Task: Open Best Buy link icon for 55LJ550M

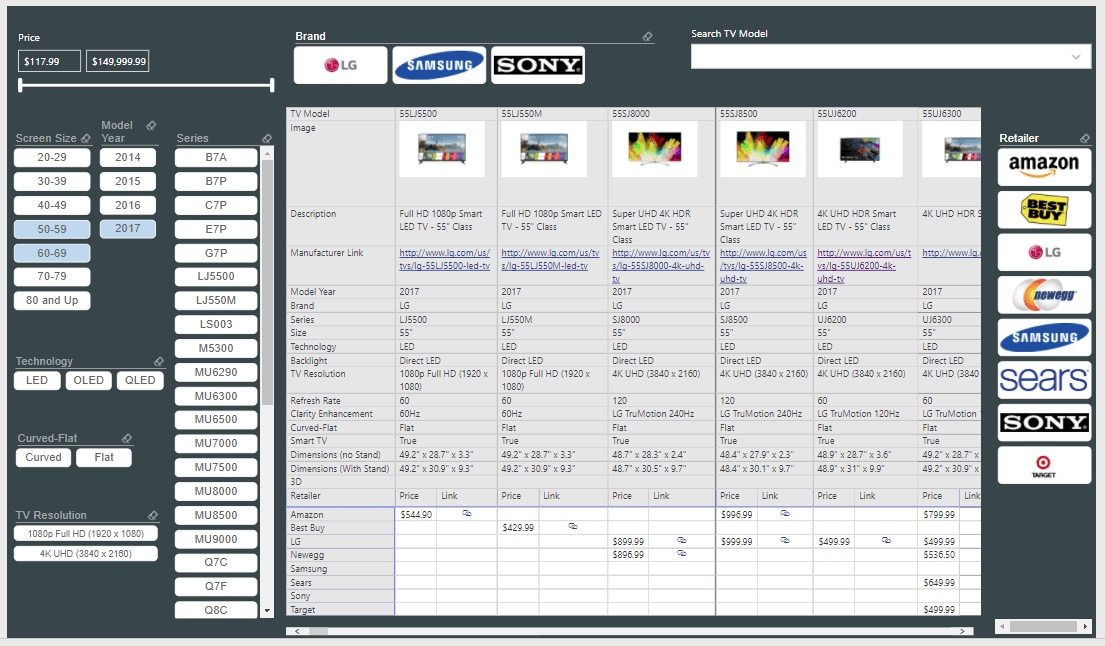Action: point(573,526)
